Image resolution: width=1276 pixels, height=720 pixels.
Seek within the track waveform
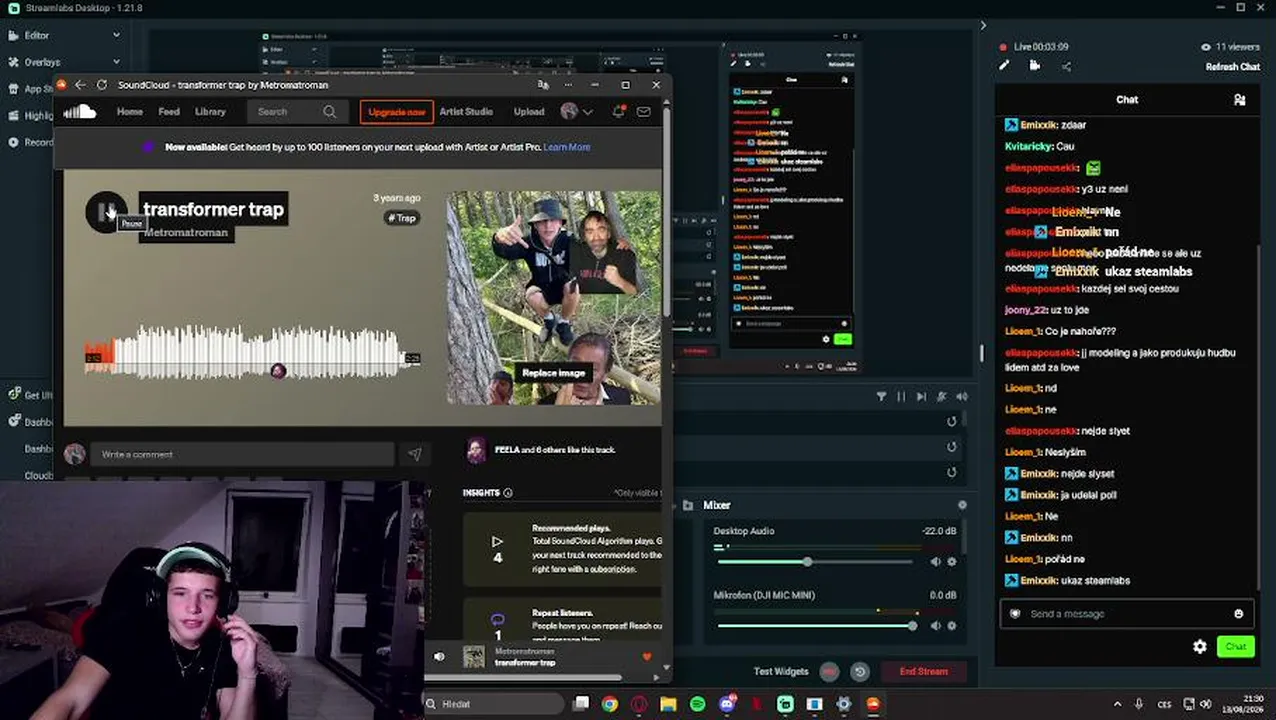[253, 352]
